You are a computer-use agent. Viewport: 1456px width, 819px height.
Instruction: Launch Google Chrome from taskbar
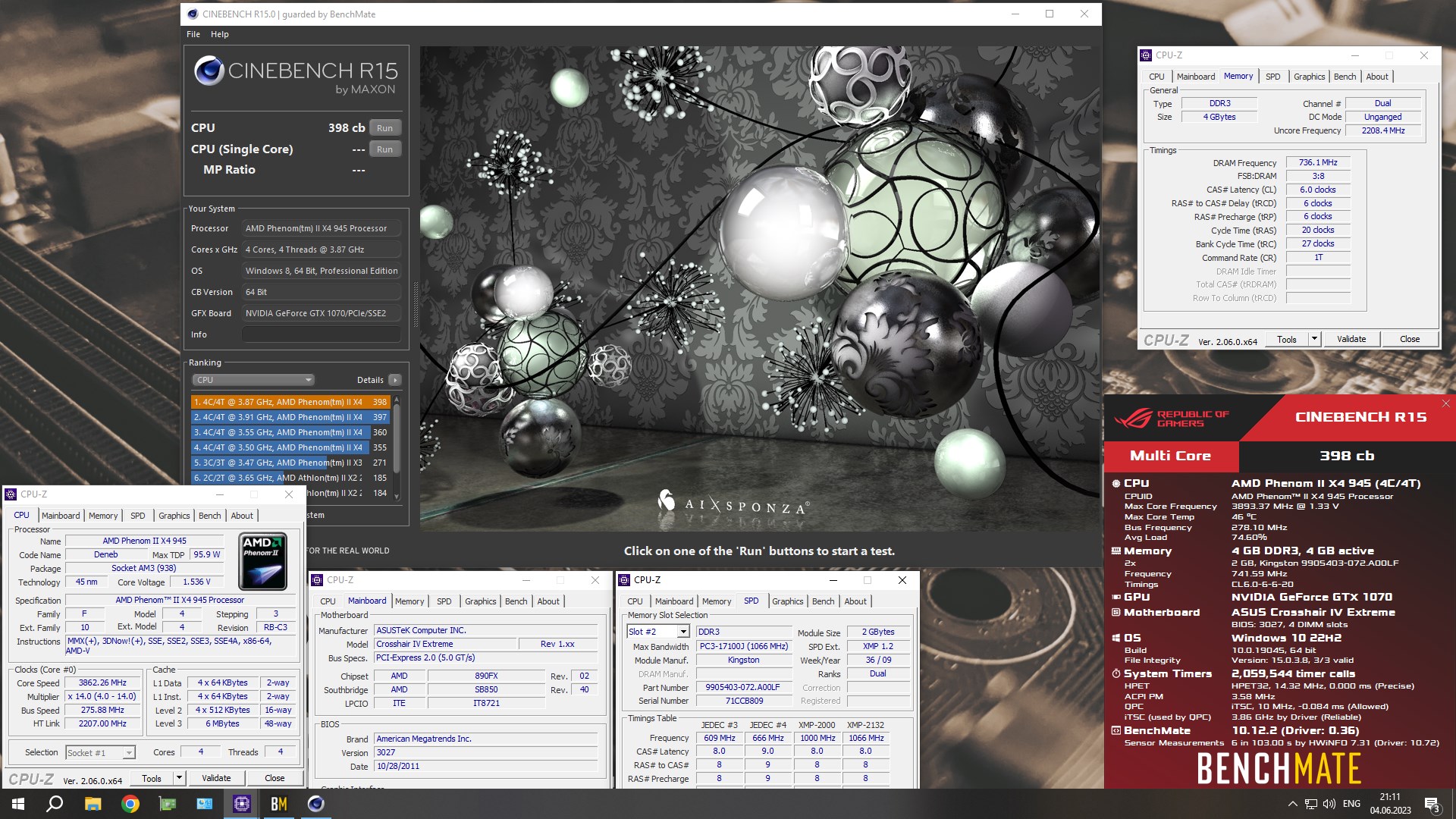point(130,804)
